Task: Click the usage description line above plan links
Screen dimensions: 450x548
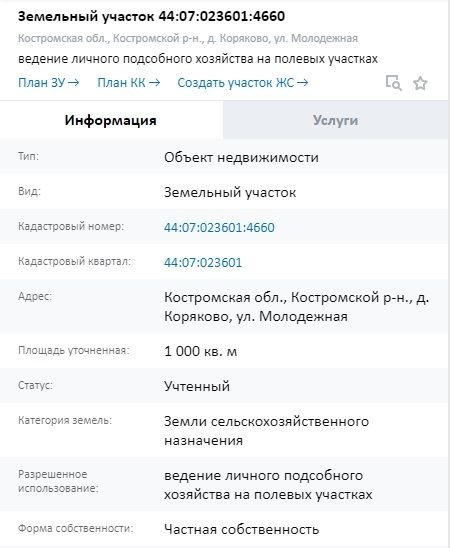Action: point(198,59)
